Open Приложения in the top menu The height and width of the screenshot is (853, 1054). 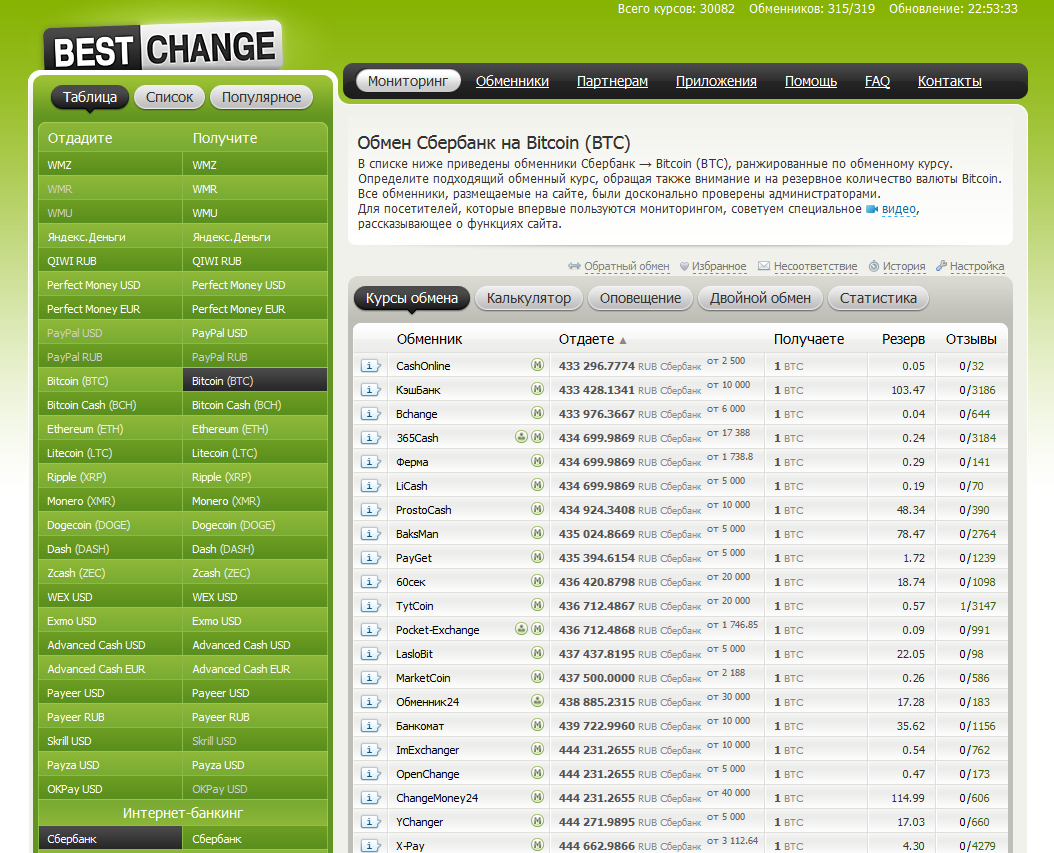coord(717,81)
